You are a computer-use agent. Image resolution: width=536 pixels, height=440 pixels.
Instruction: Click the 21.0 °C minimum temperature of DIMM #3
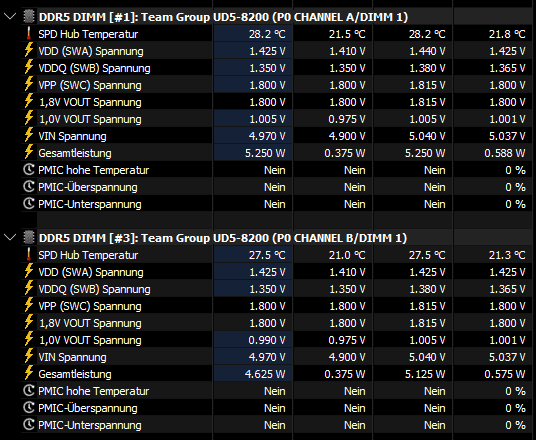pos(347,255)
